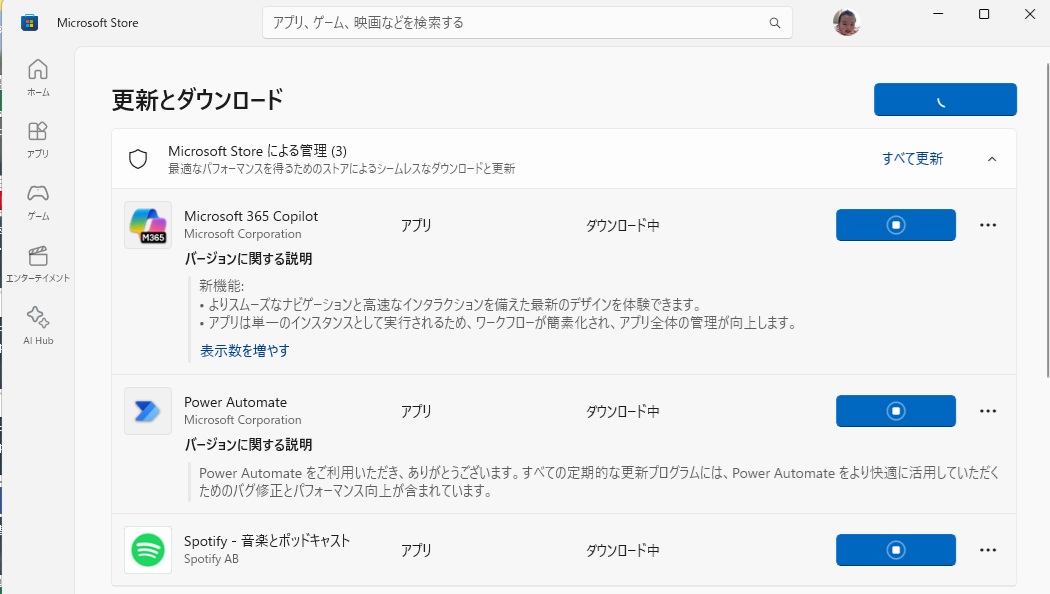
Task: Select the Spotify - 音楽とポッドキャスト title
Action: 267,541
